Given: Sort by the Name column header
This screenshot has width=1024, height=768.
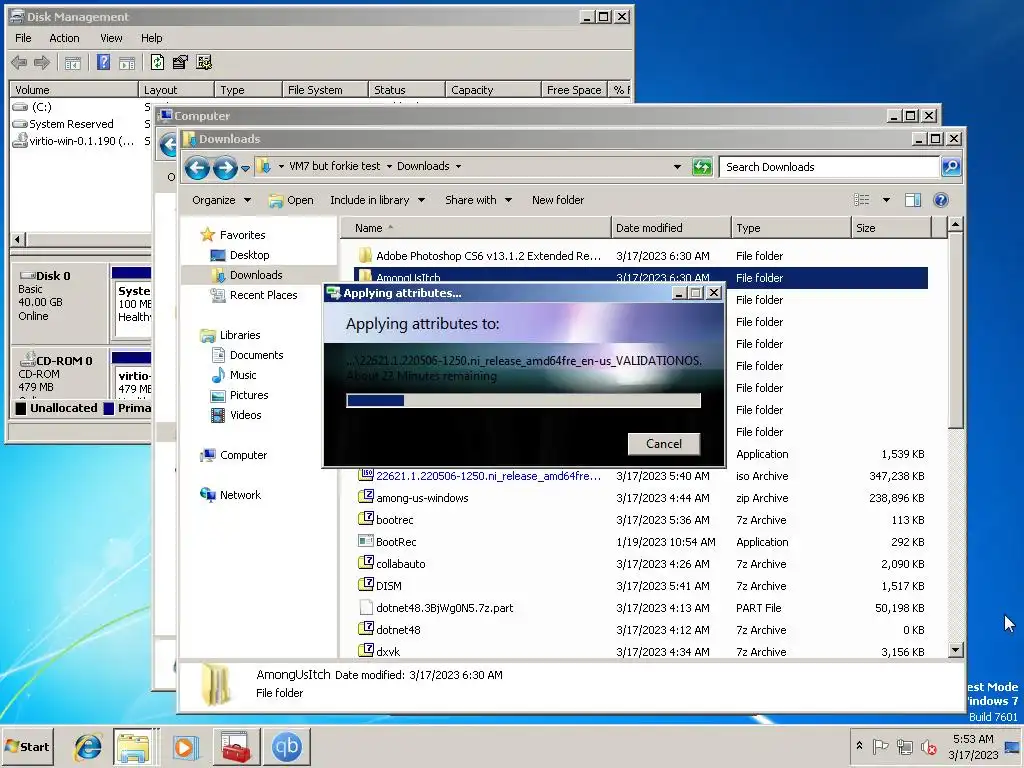Looking at the screenshot, I should tap(475, 228).
